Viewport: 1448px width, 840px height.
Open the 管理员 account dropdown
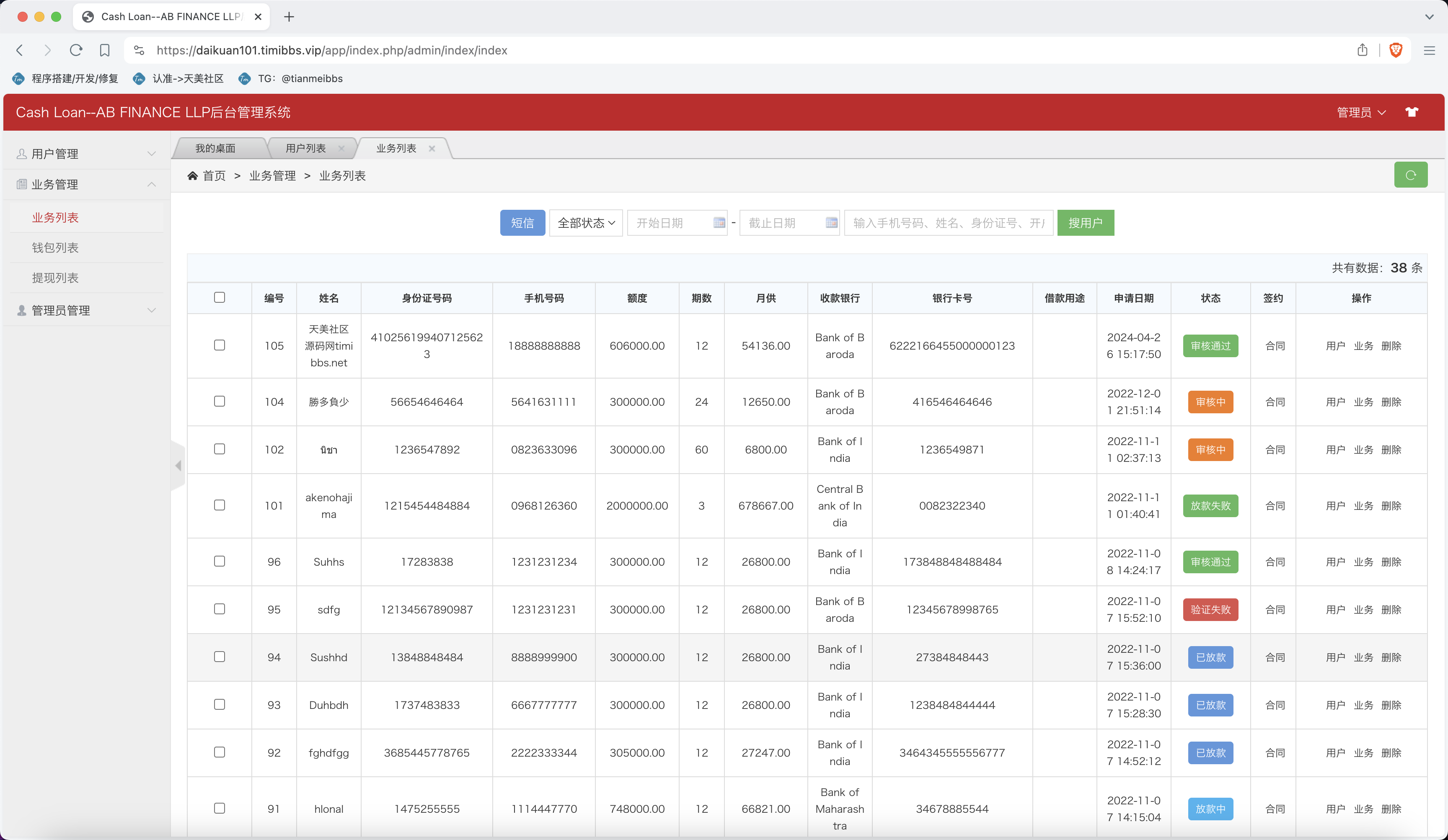(x=1361, y=113)
